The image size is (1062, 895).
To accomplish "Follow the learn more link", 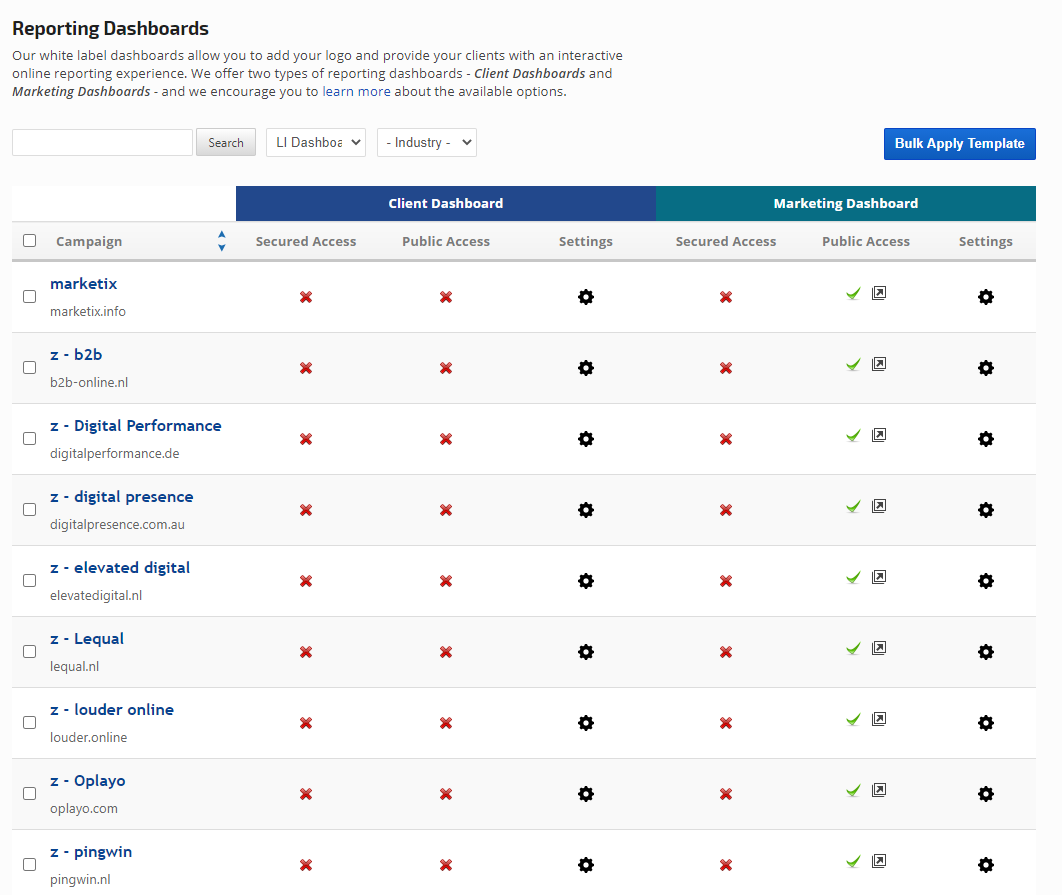I will pos(356,92).
